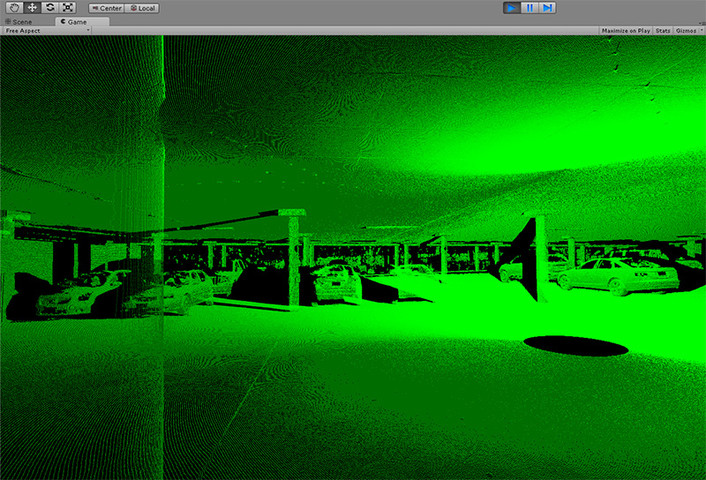Select the Move tool

point(32,8)
